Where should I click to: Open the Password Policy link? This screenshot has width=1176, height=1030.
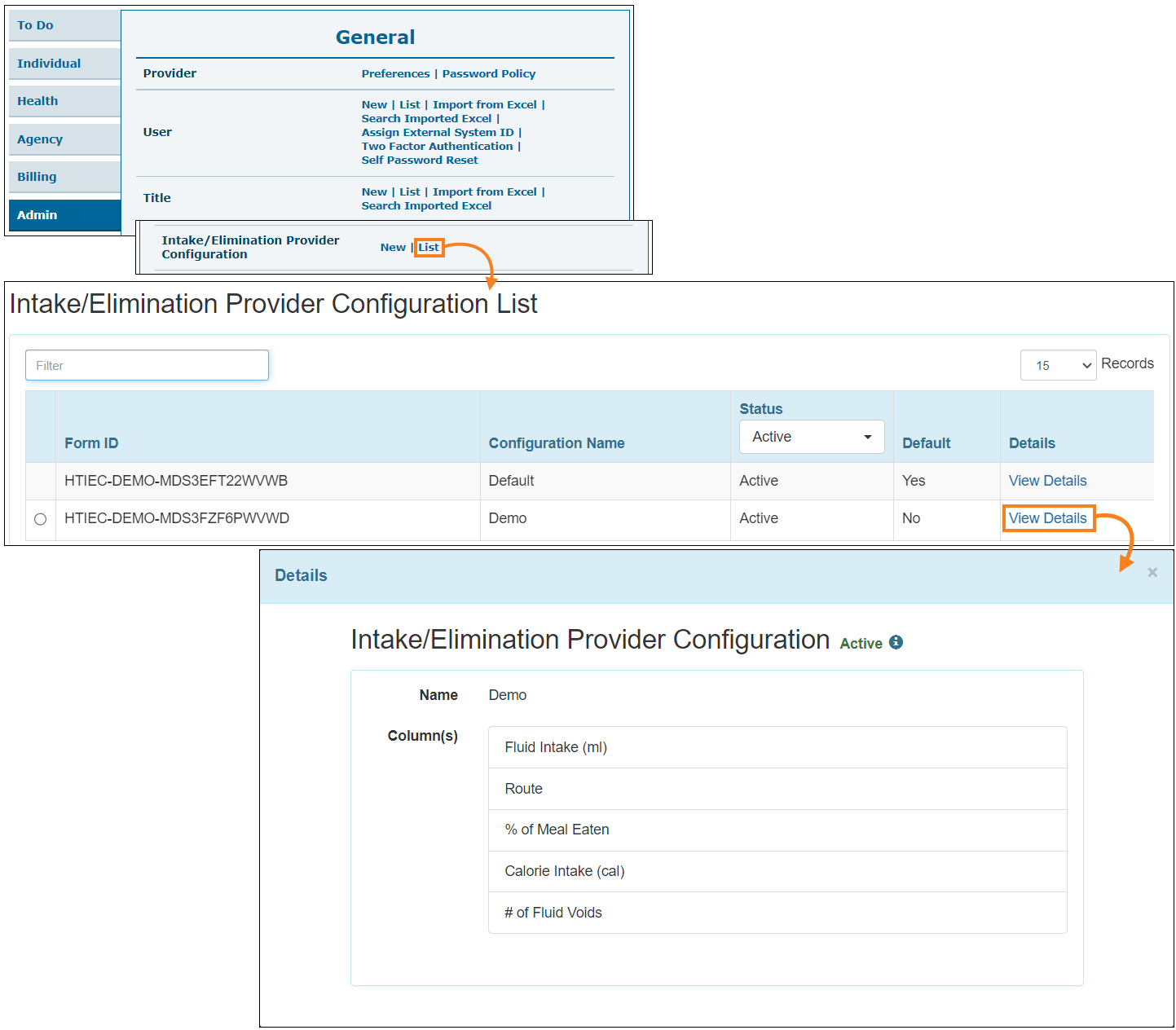pyautogui.click(x=489, y=73)
